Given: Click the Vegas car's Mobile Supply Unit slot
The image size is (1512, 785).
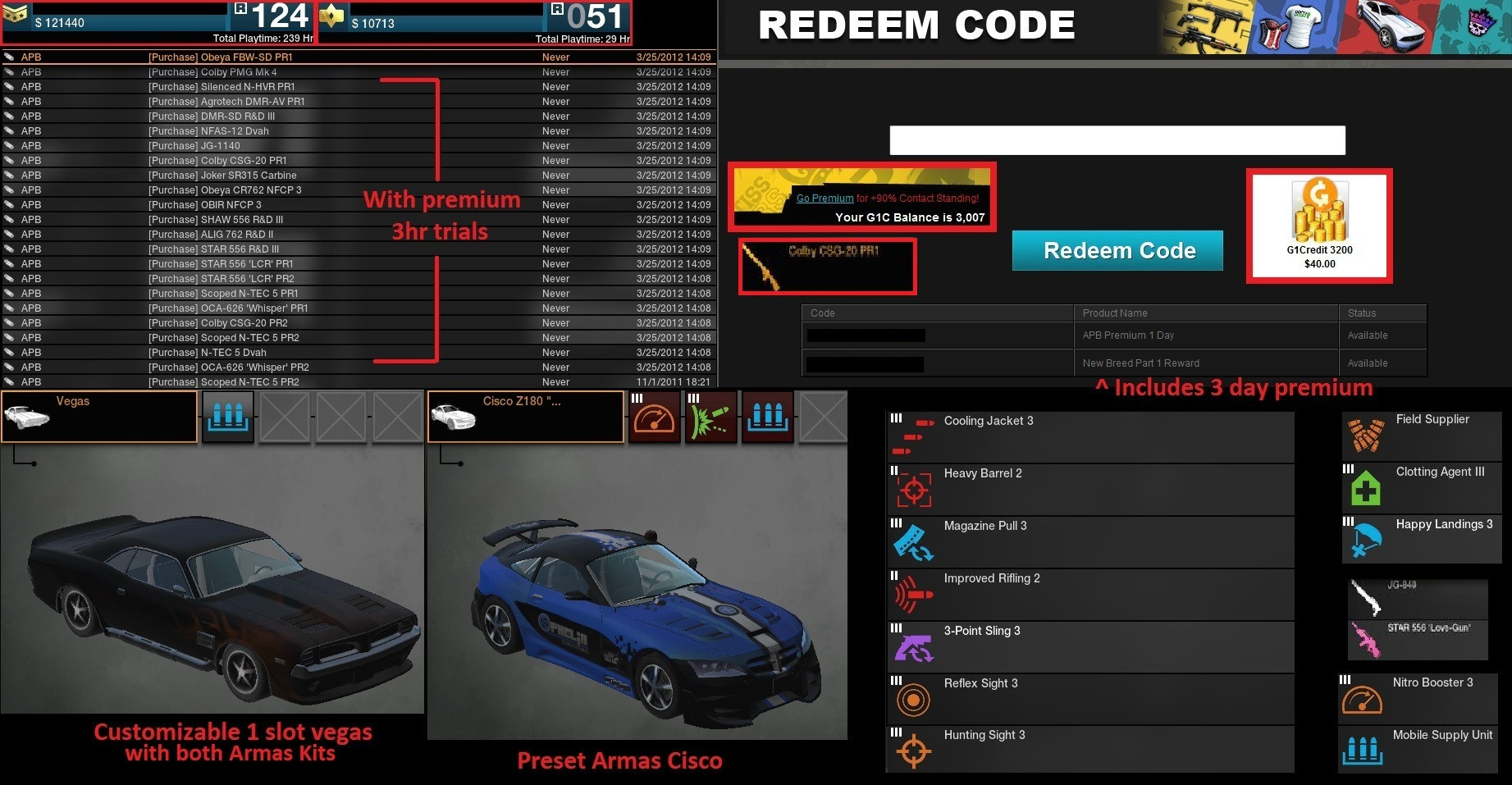Looking at the screenshot, I should point(227,417).
